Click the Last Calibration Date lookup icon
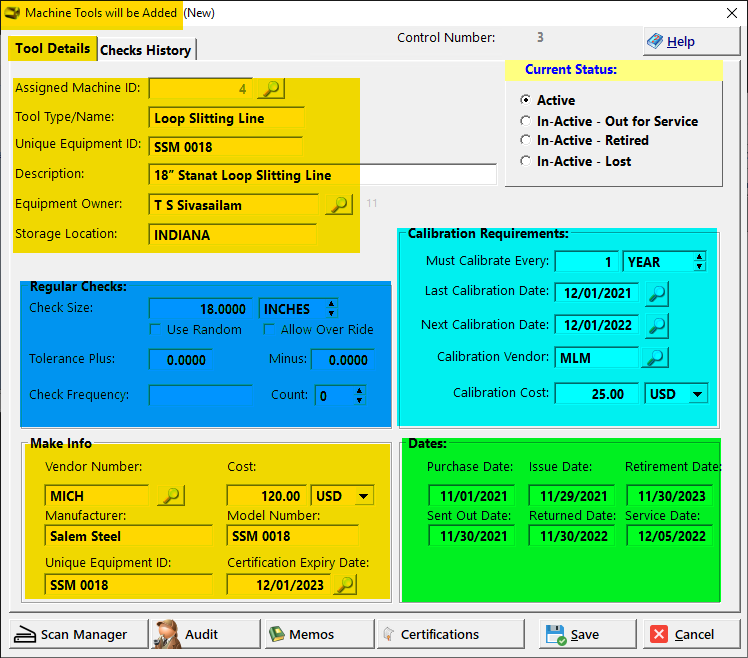 [657, 293]
